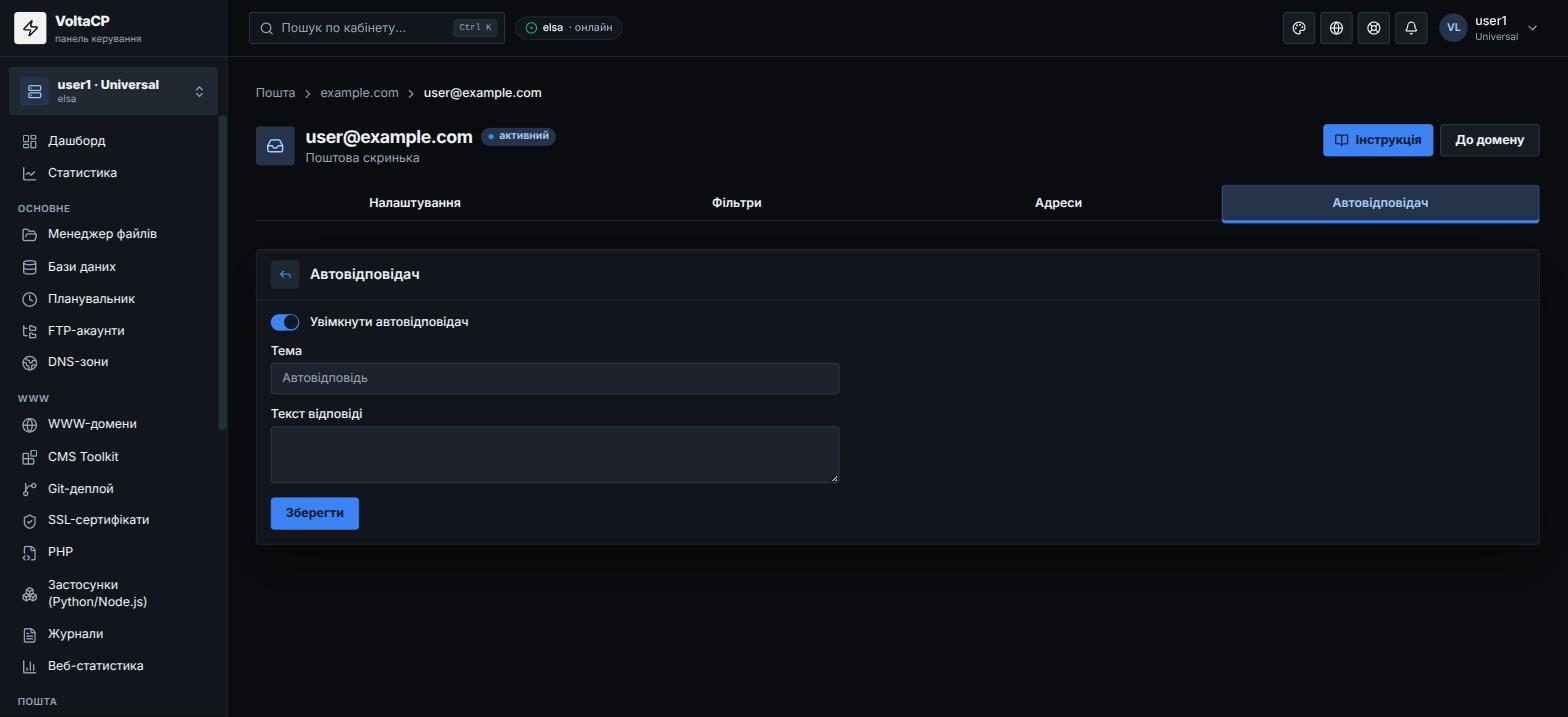Toggle the Увімкнути автовідповідач switch

tap(285, 322)
